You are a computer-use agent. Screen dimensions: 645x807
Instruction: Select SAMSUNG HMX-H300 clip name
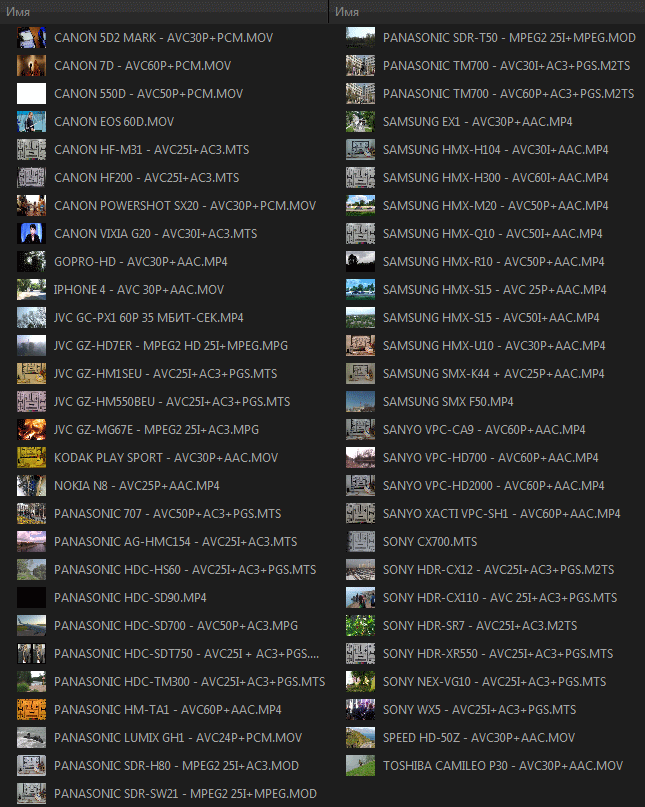pyautogui.click(x=496, y=178)
